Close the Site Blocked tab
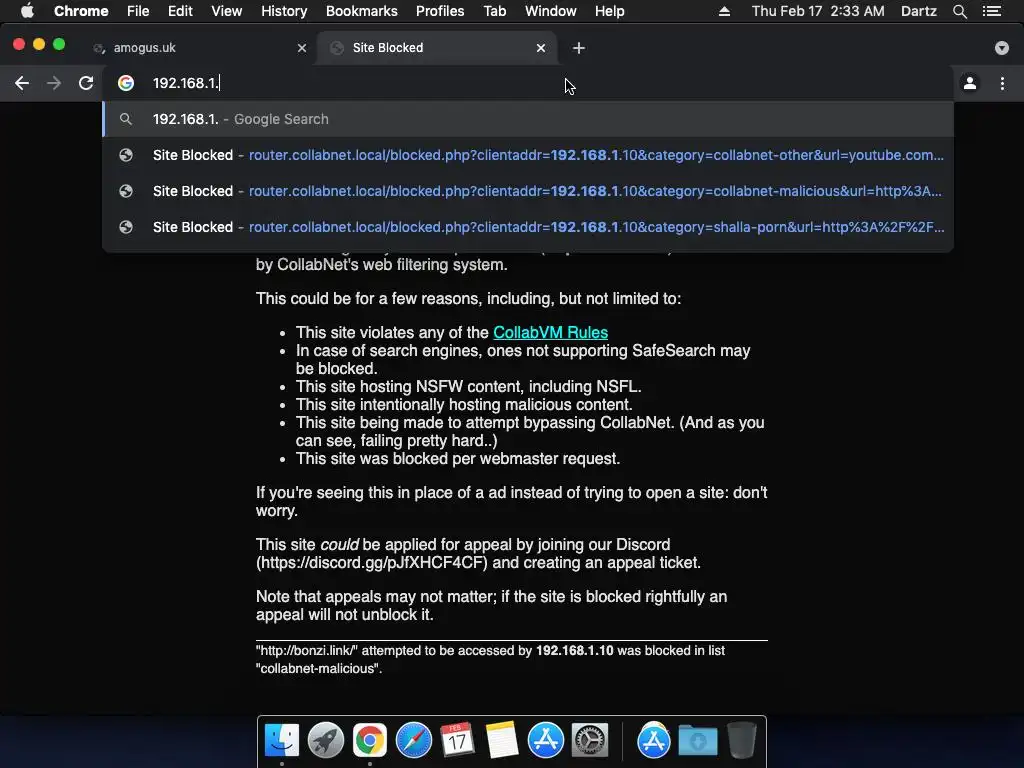 click(x=541, y=48)
